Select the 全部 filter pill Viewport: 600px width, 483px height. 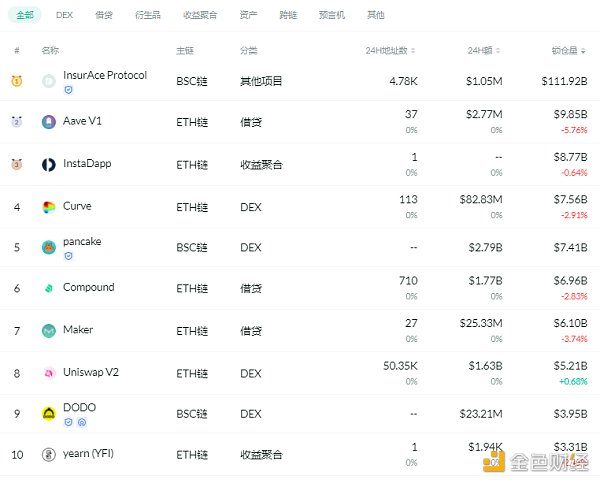click(x=25, y=15)
